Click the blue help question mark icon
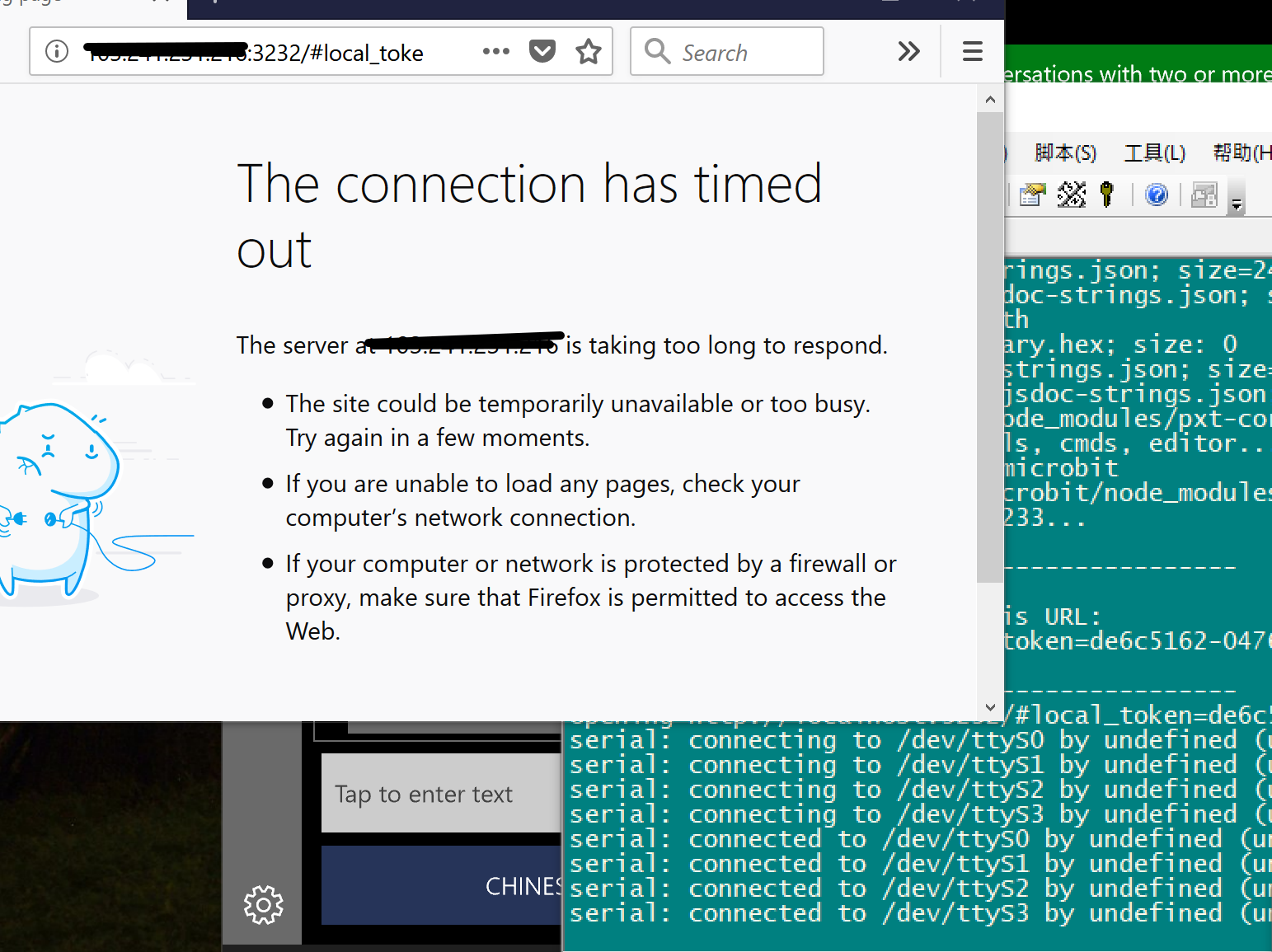The width and height of the screenshot is (1272, 952). click(x=1157, y=195)
